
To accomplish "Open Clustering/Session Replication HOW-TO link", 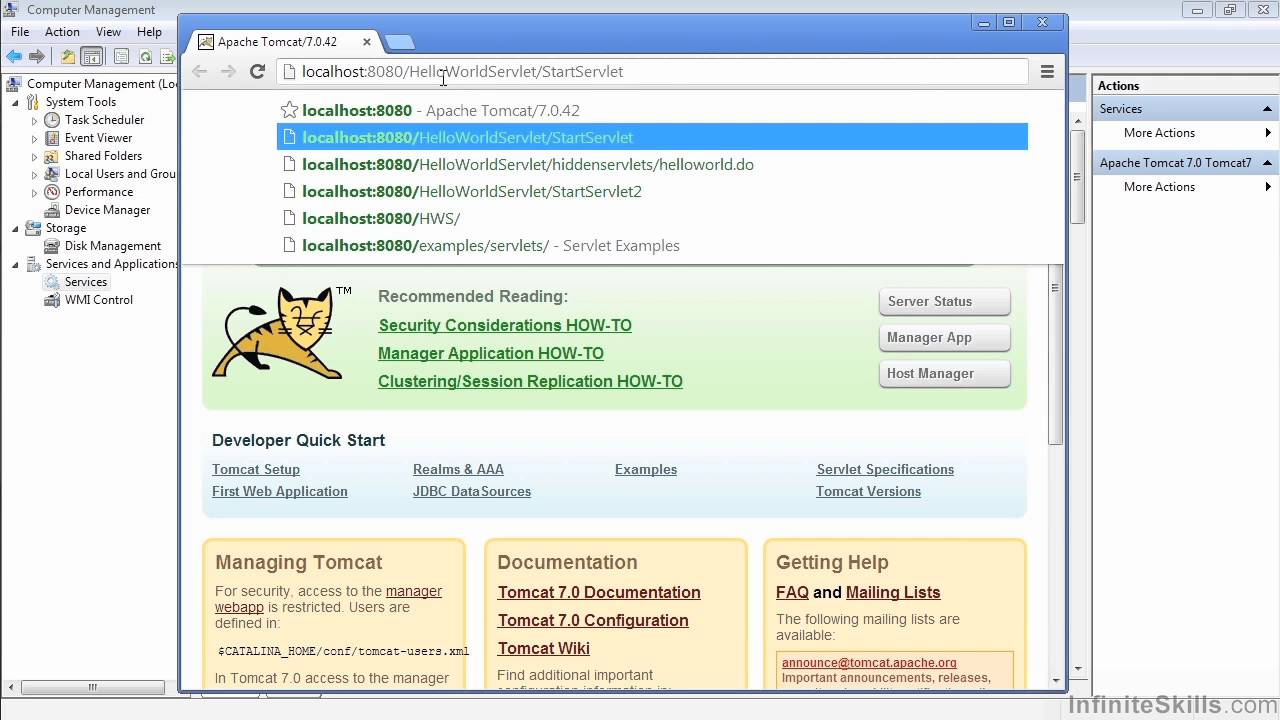I will click(530, 381).
